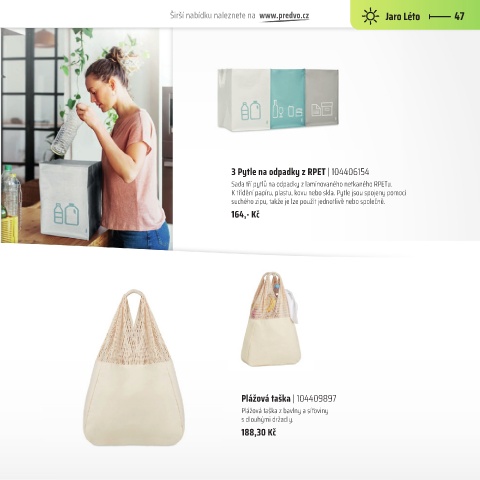
Task: Click the recycling bags description text
Action: coord(318,193)
